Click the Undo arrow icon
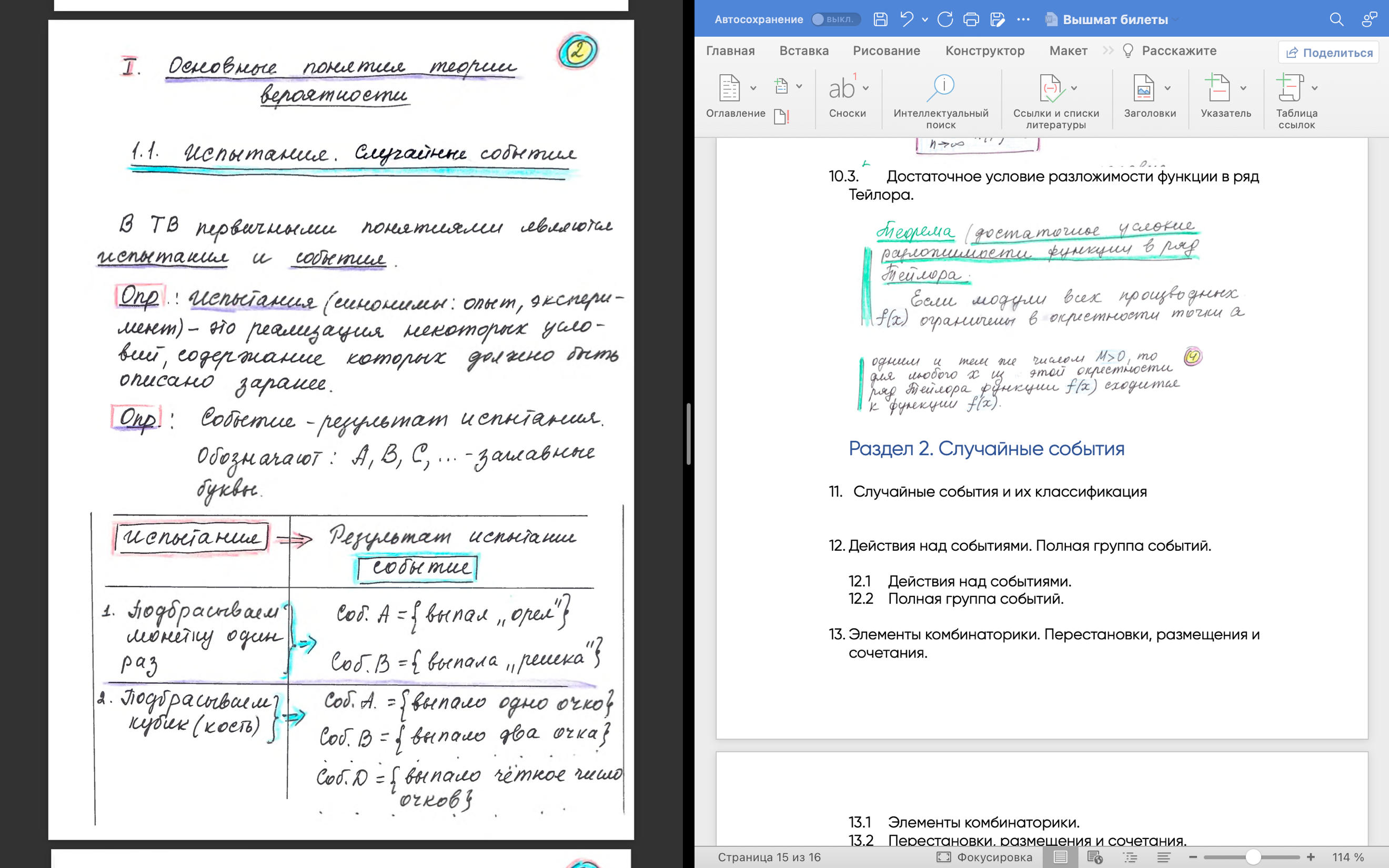The image size is (1389, 868). (907, 19)
